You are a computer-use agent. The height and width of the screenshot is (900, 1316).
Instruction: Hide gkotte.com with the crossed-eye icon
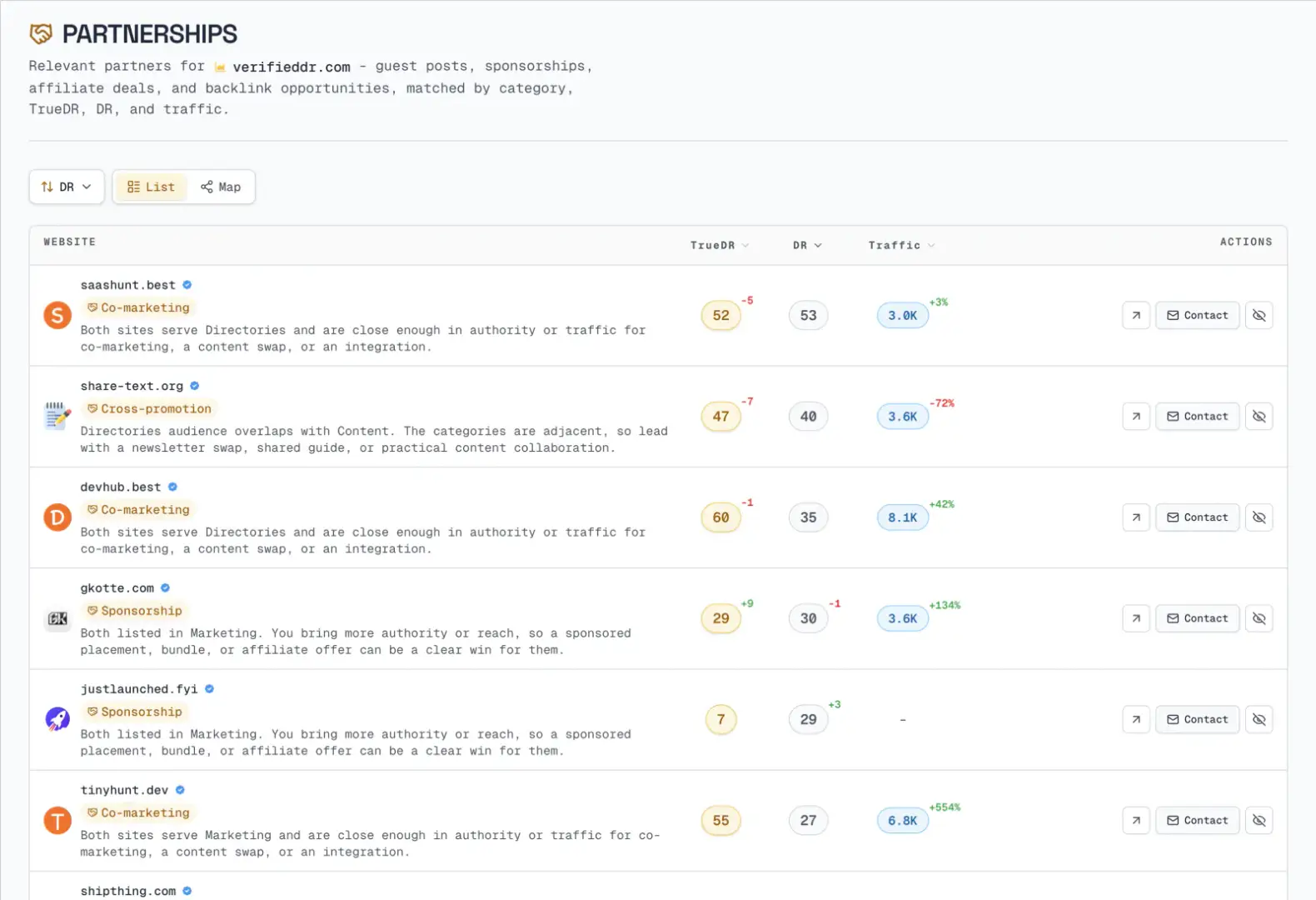click(1259, 618)
